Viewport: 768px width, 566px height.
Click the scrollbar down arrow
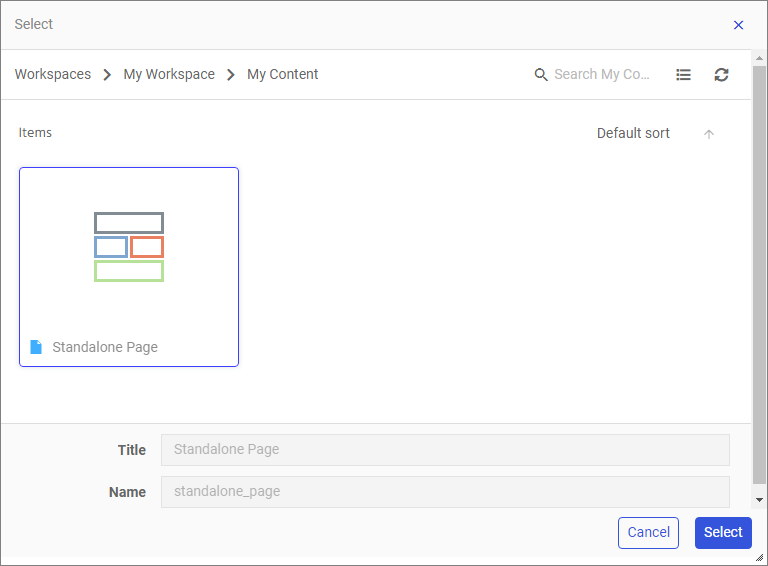coord(759,499)
